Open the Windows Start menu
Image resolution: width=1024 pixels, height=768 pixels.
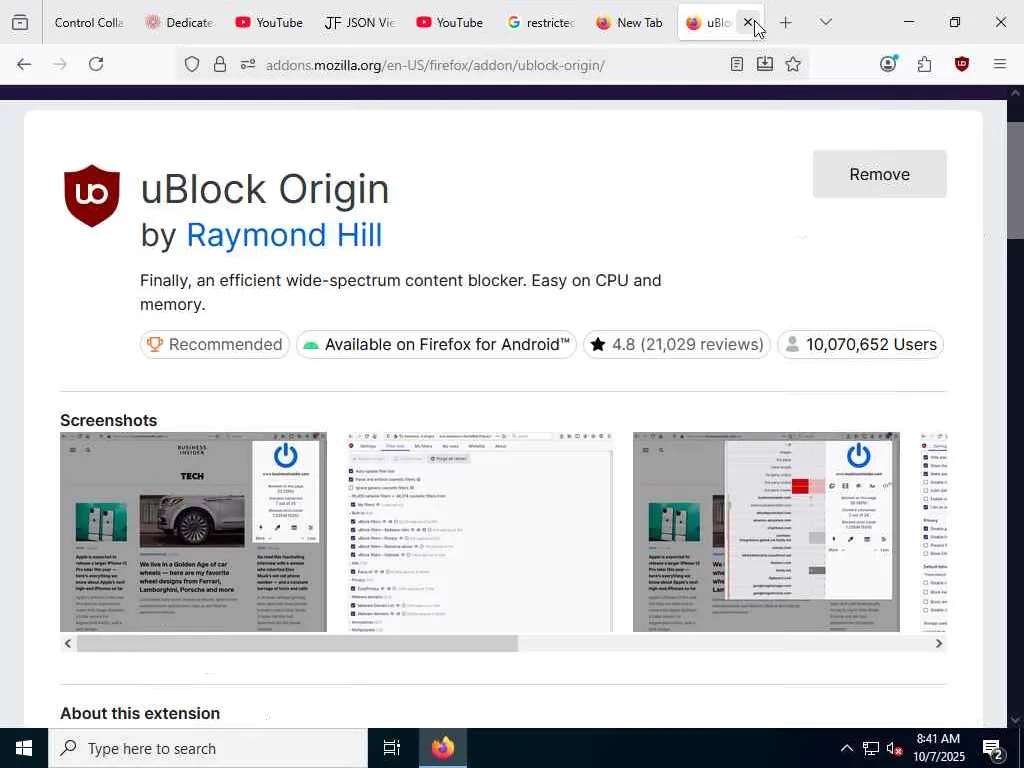(x=24, y=748)
